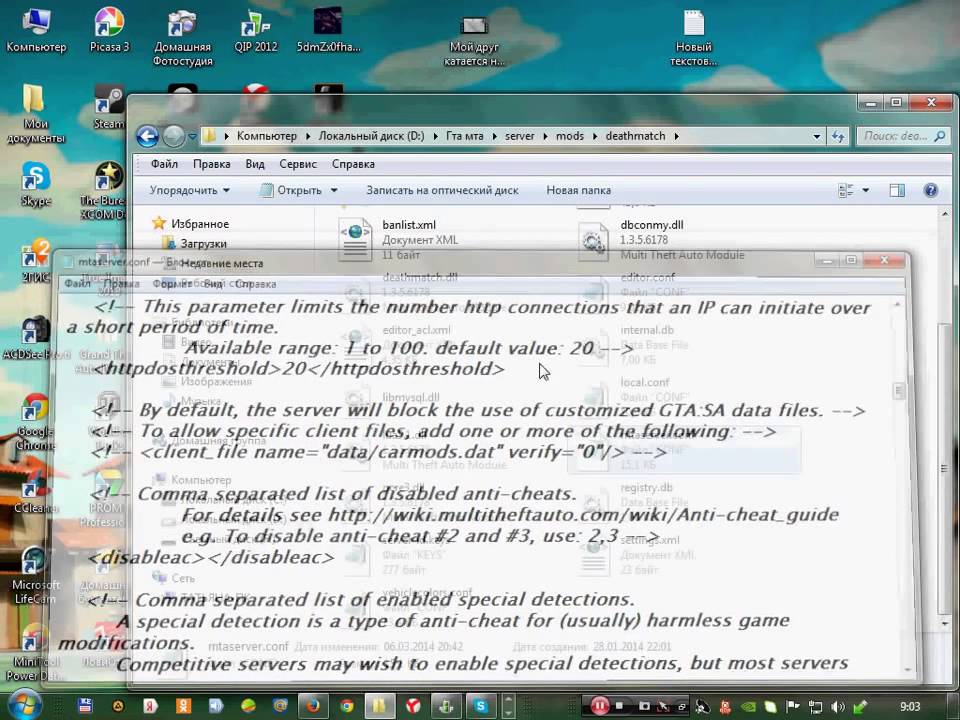Select Домашняя Фотостудия desktop shortcut
The height and width of the screenshot is (720, 960).
click(x=182, y=38)
